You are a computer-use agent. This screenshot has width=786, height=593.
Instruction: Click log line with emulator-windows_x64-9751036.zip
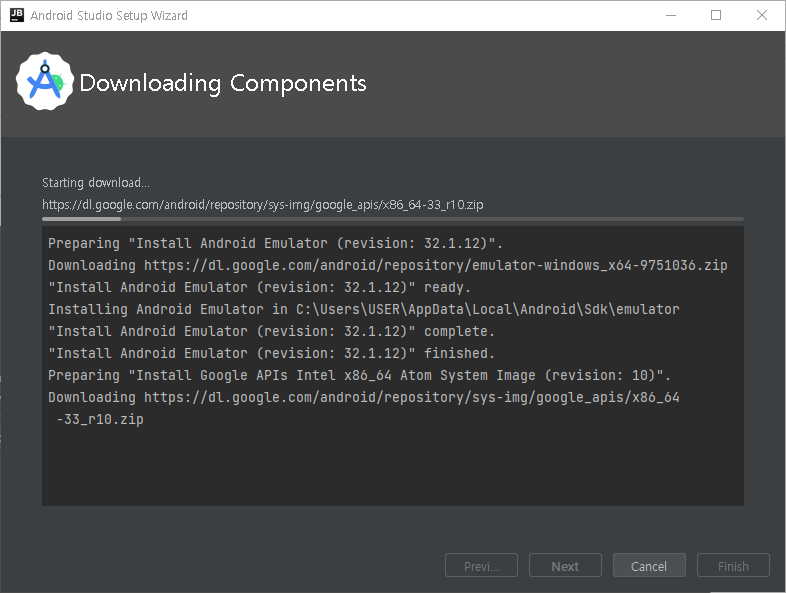(x=387, y=265)
